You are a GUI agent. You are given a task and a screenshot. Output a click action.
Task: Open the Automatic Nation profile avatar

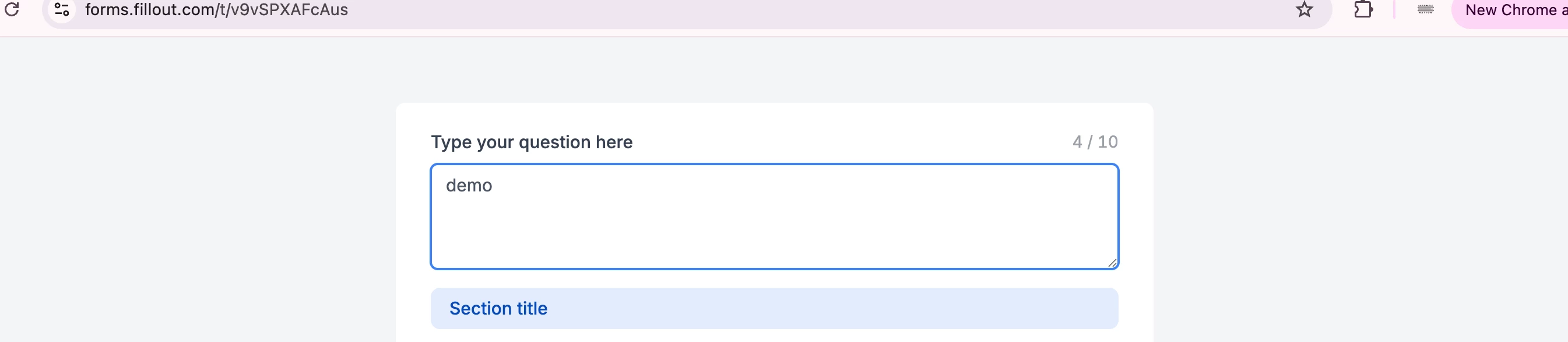pyautogui.click(x=1425, y=10)
